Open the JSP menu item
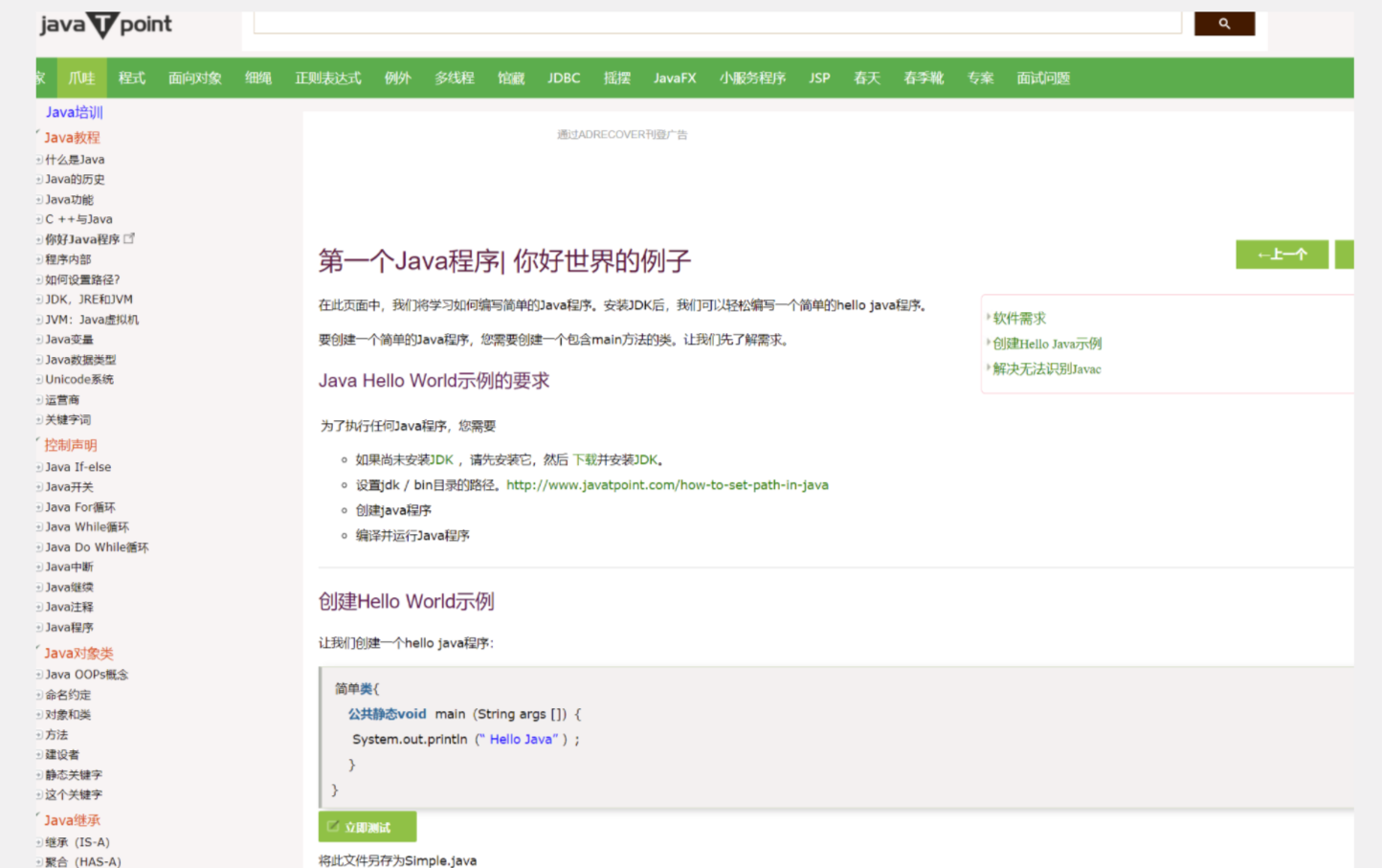The width and height of the screenshot is (1382, 868). tap(819, 78)
